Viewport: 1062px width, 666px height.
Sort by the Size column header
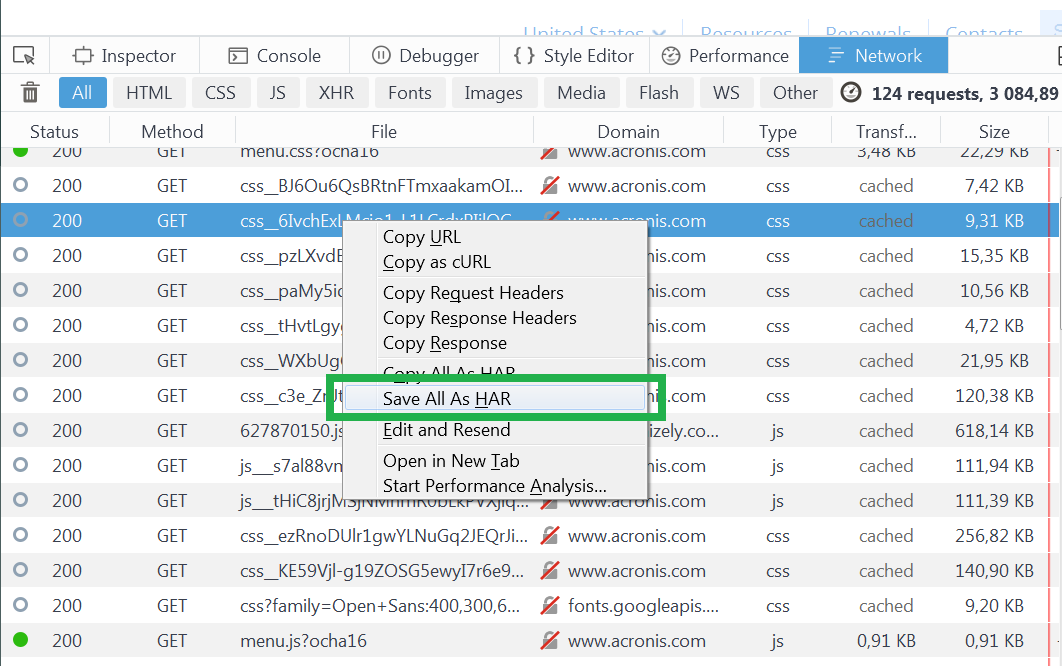coord(994,132)
